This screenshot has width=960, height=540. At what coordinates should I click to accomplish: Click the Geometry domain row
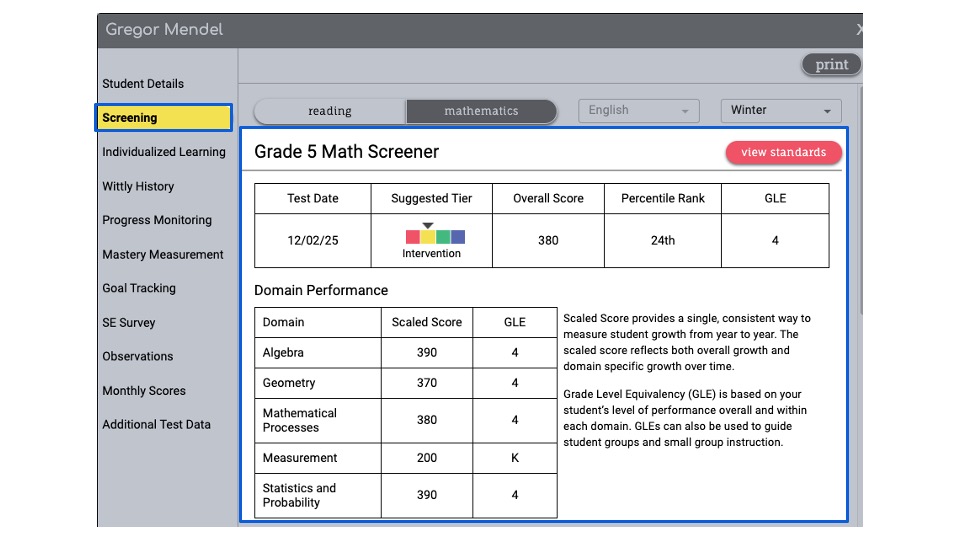click(406, 383)
